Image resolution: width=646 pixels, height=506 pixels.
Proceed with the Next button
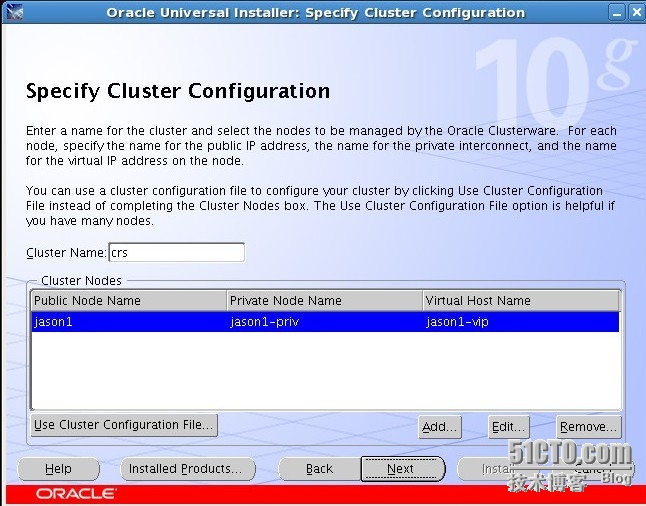403,469
